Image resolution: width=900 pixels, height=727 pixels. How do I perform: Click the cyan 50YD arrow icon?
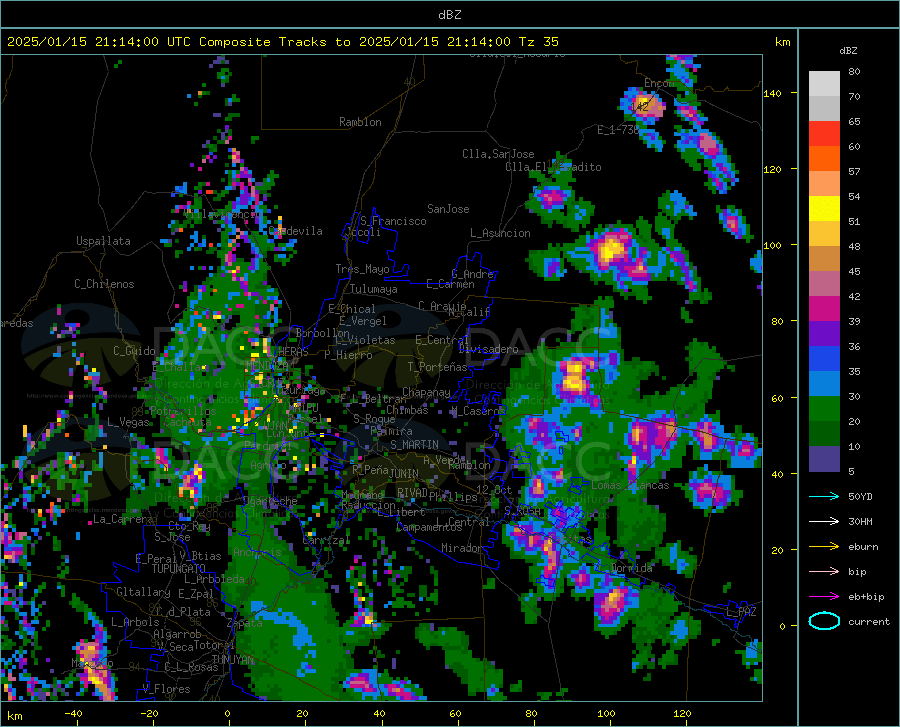click(x=824, y=496)
